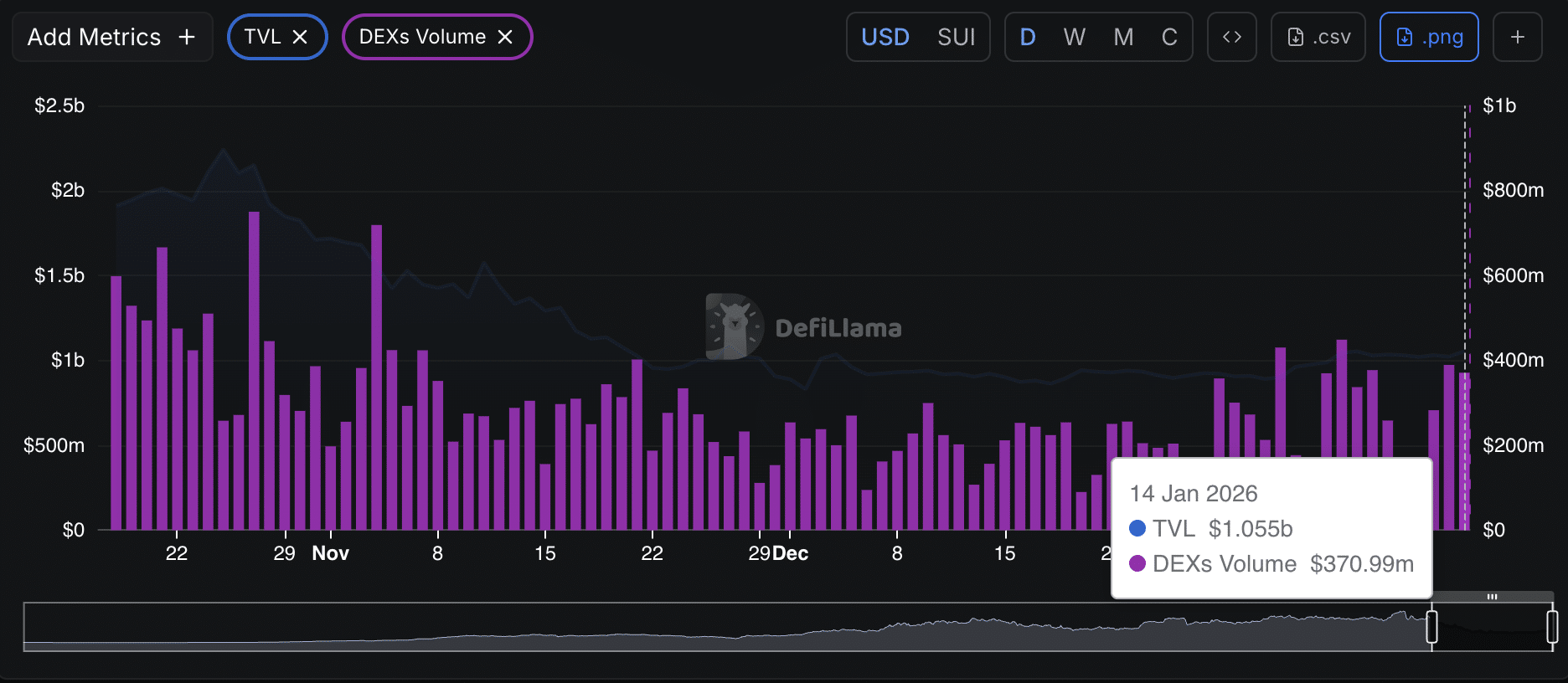Export the chart as .png image
This screenshot has height=683, width=1568.
1429,37
